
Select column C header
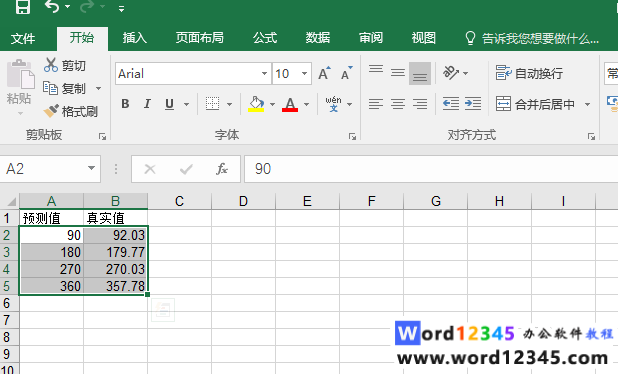tap(179, 201)
